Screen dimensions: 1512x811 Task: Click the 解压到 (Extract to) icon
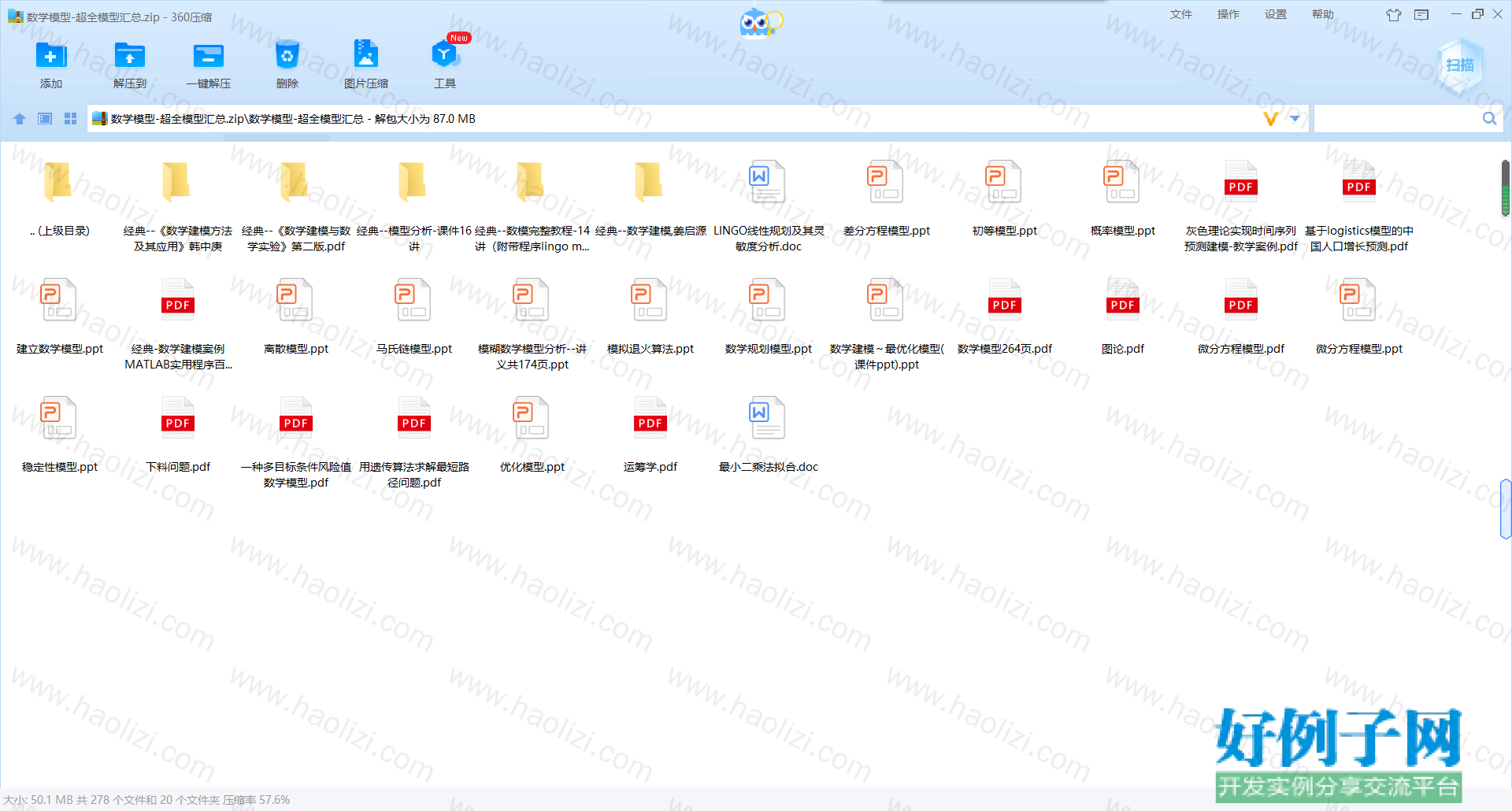tap(130, 55)
